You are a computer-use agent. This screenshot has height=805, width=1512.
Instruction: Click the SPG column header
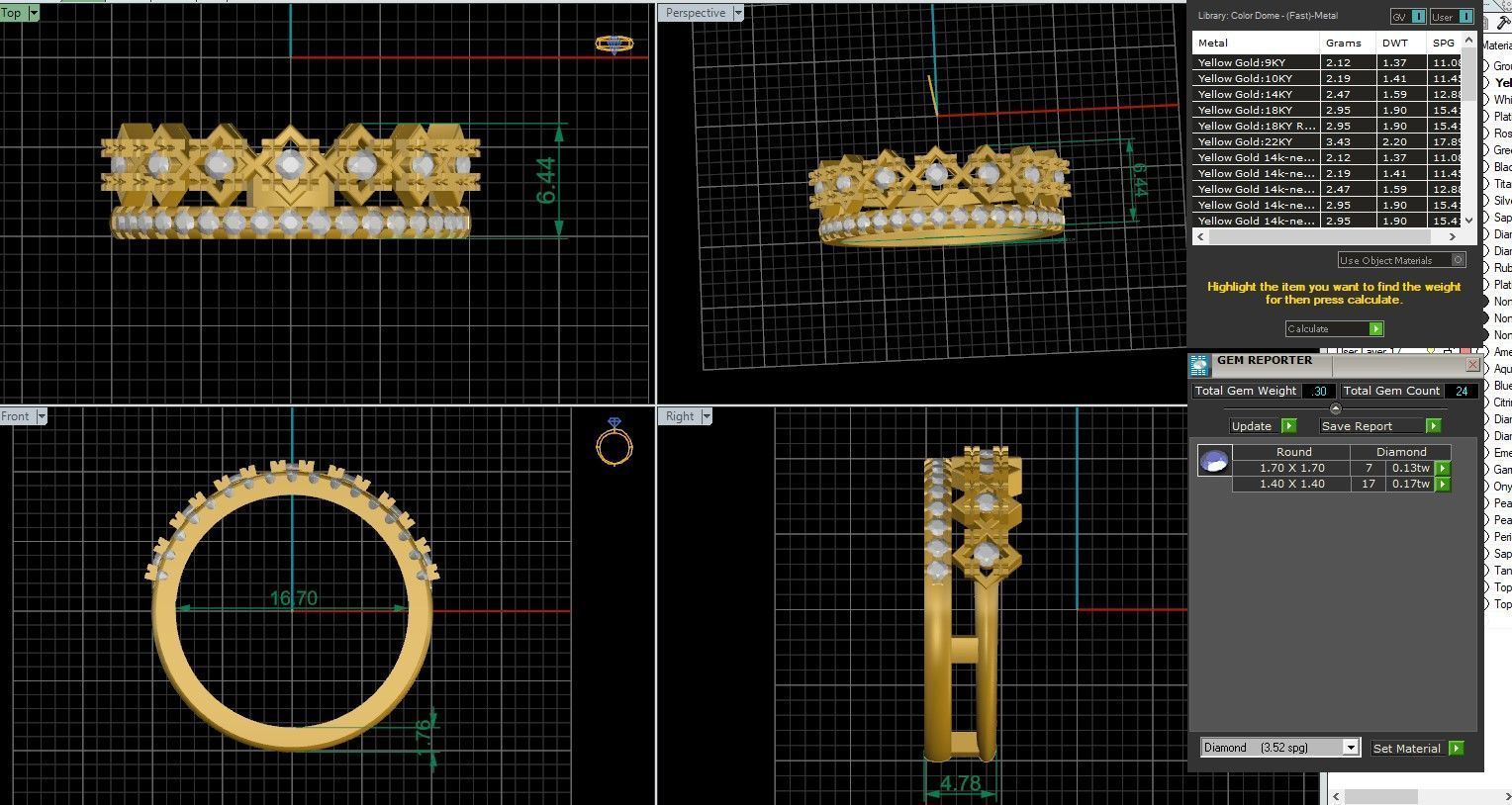[x=1445, y=43]
